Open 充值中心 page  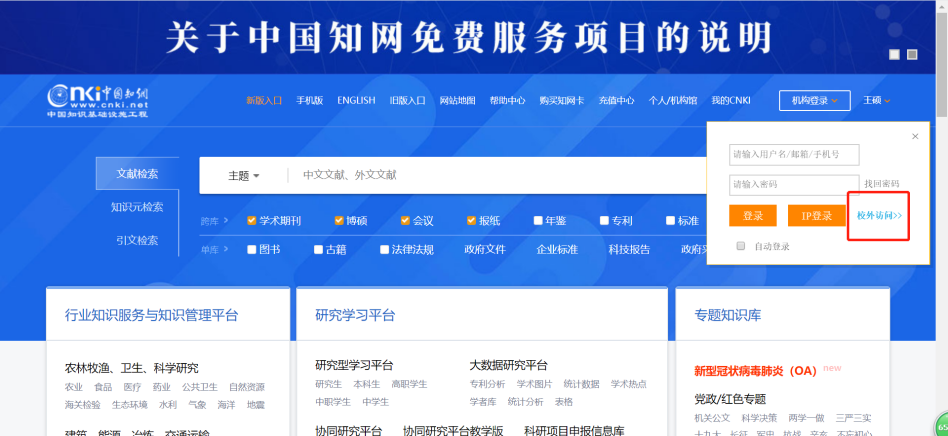click(x=617, y=100)
